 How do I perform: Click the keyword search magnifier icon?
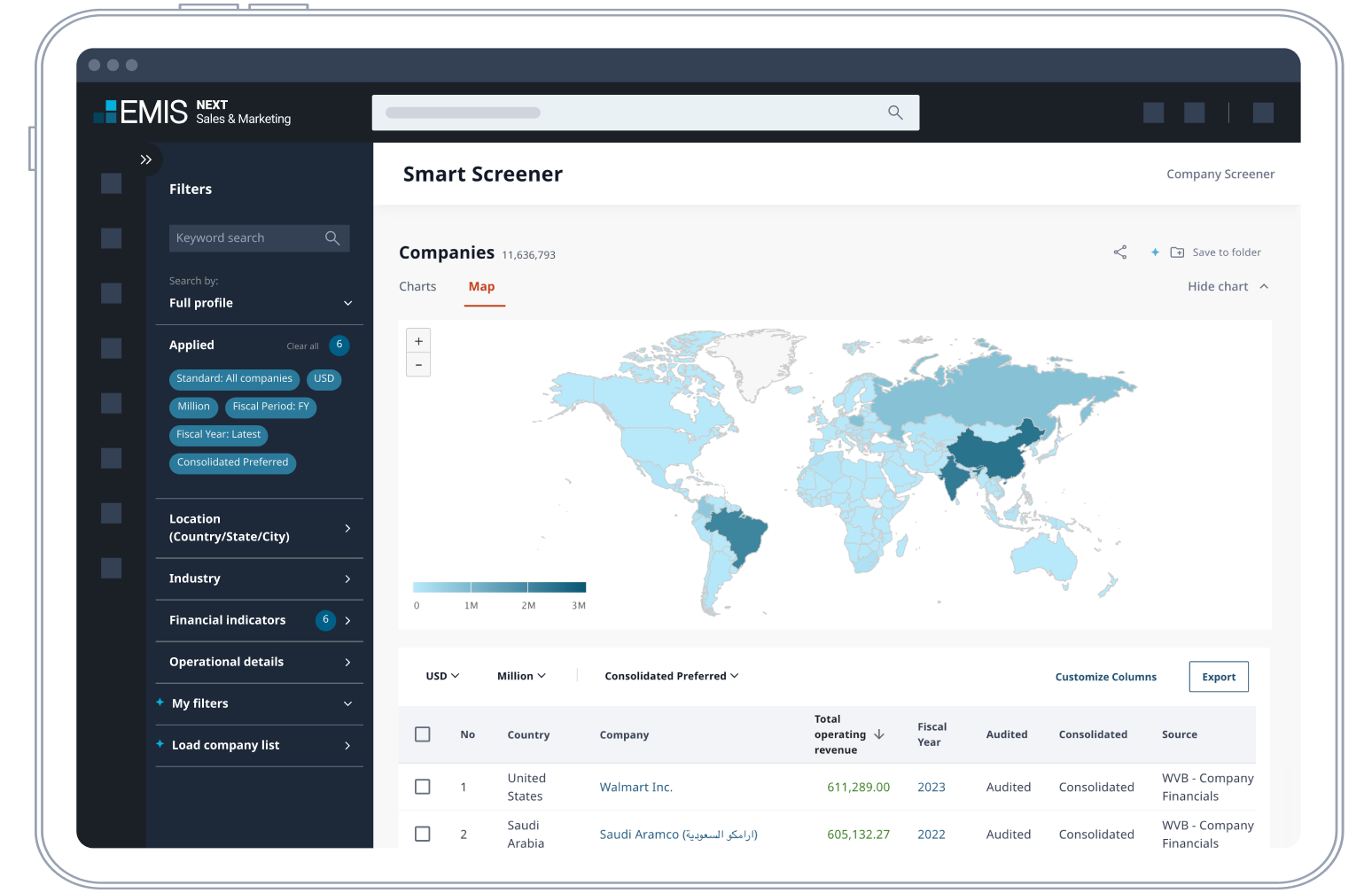tap(332, 238)
